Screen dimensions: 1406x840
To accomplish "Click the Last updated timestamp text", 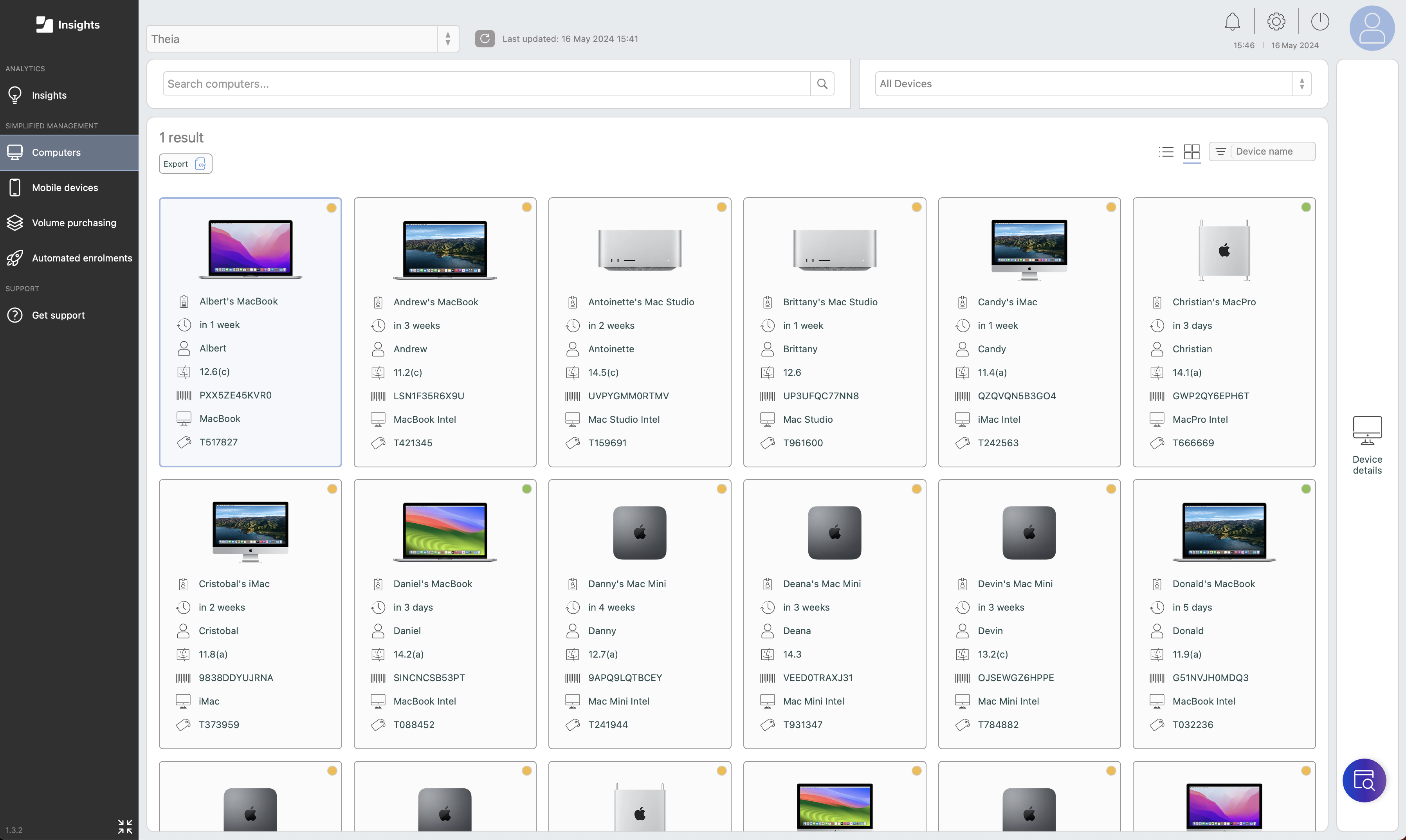I will [x=570, y=38].
